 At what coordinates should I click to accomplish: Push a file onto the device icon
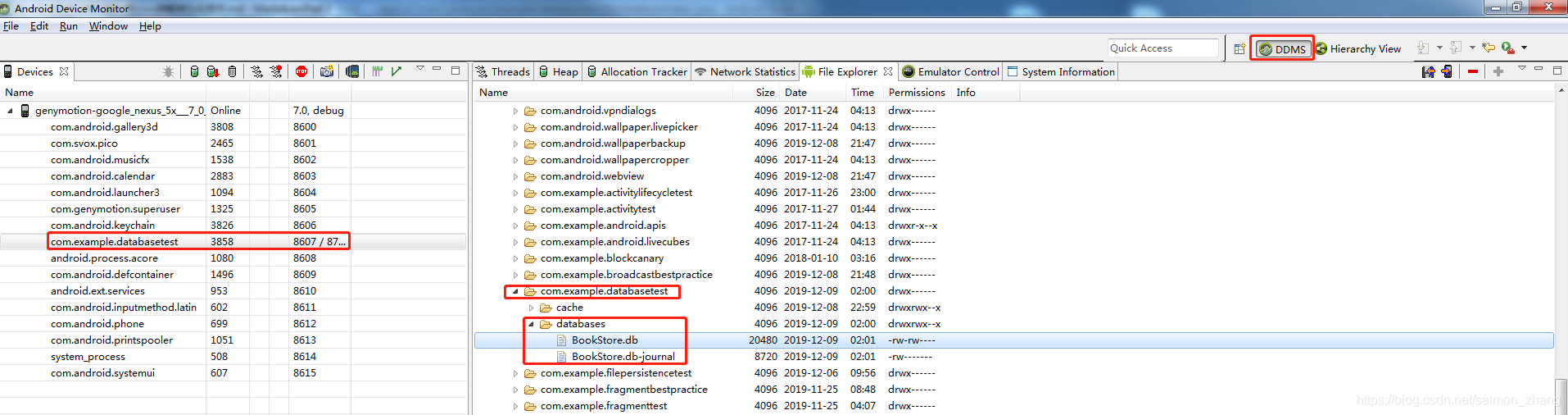1447,71
